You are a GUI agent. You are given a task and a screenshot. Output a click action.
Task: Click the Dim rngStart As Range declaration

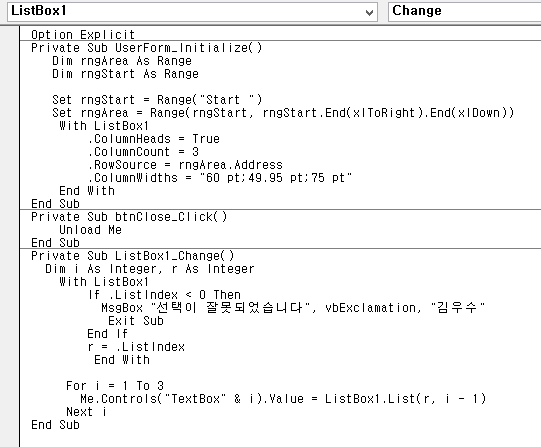click(125, 74)
